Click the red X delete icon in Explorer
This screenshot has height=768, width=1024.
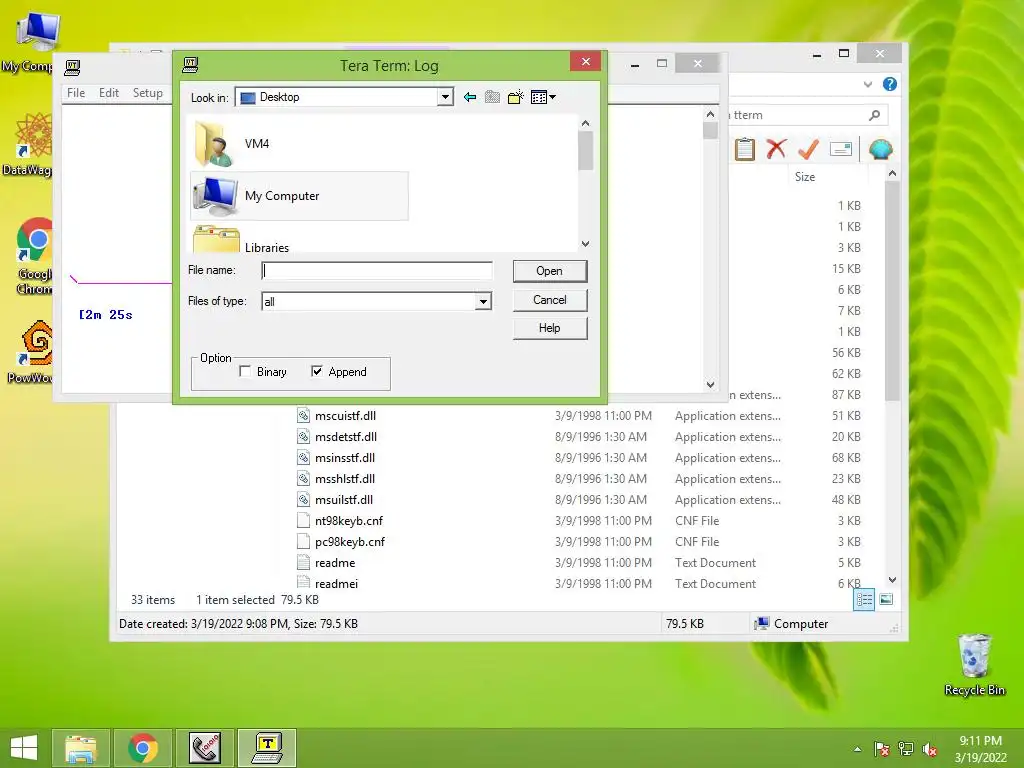[x=776, y=150]
